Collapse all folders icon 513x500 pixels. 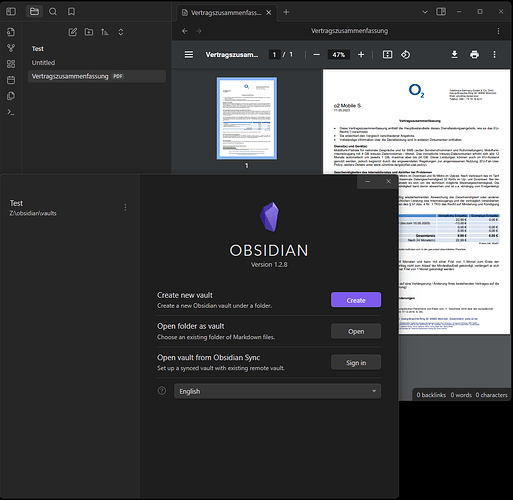coord(121,32)
